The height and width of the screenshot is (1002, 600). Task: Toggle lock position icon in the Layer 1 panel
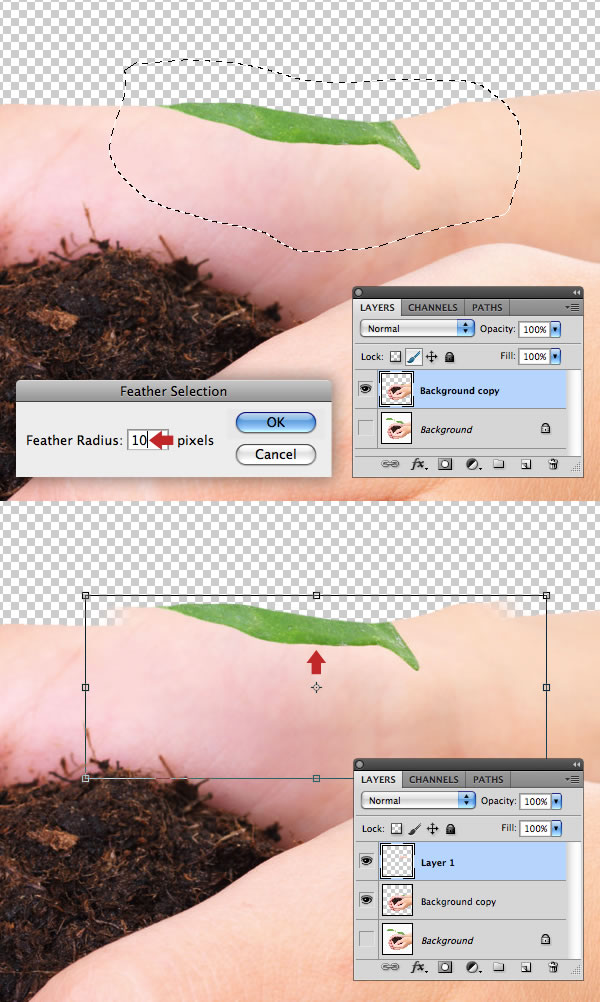433,829
